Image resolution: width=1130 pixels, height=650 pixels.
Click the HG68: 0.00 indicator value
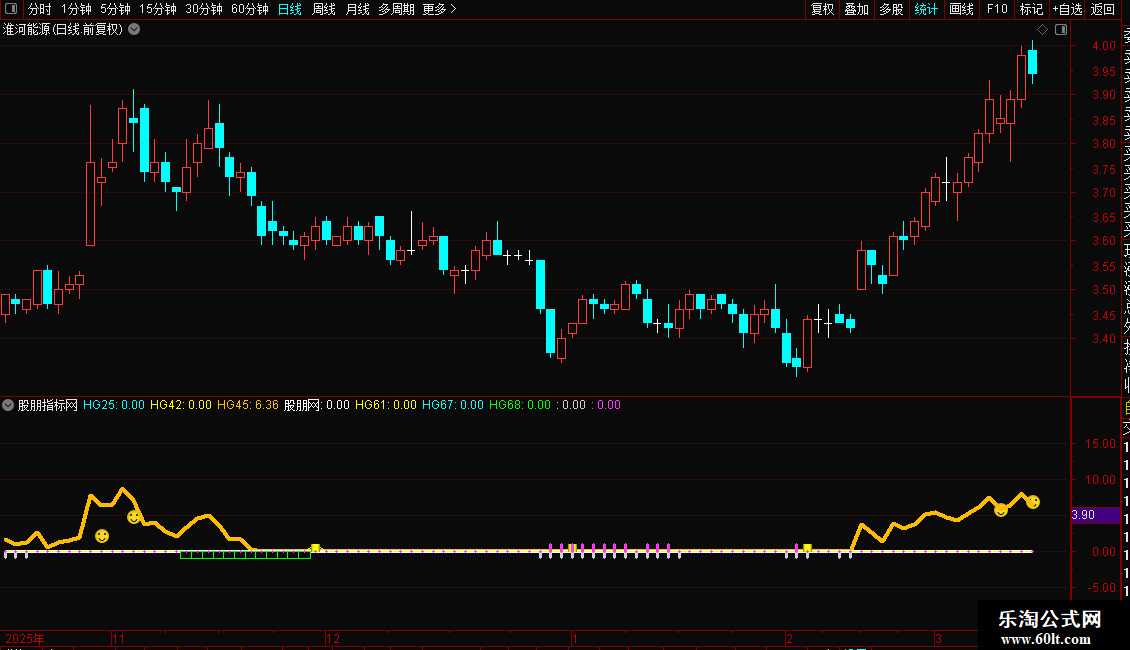pos(520,405)
